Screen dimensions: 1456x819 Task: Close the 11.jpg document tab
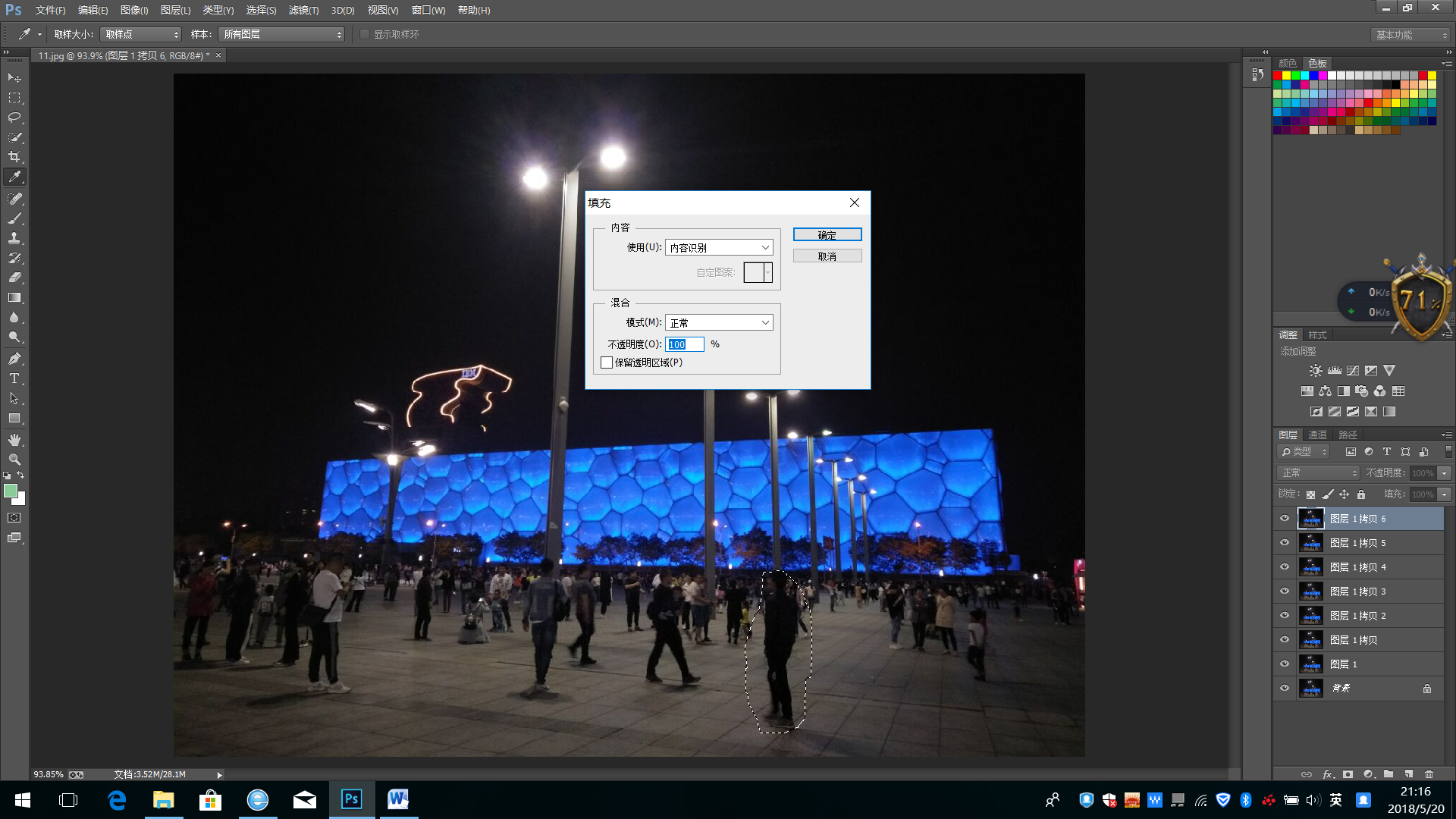pos(218,55)
